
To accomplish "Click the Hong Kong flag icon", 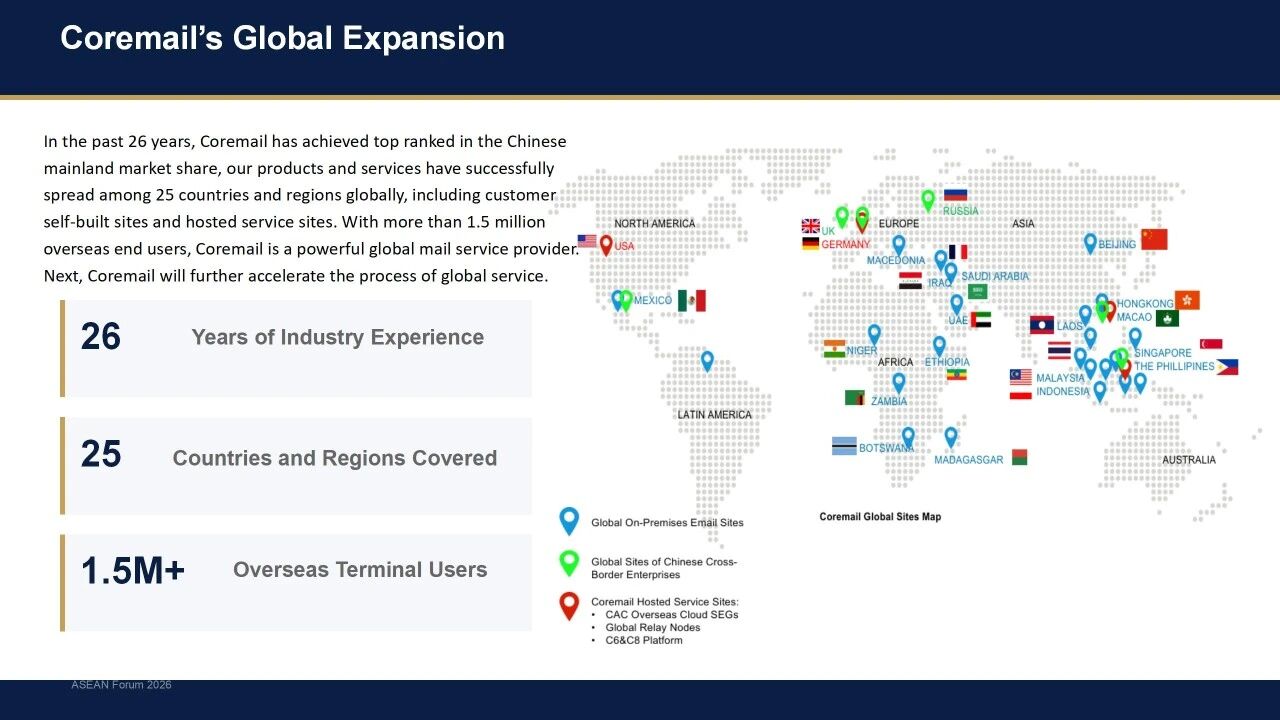I will [1187, 300].
